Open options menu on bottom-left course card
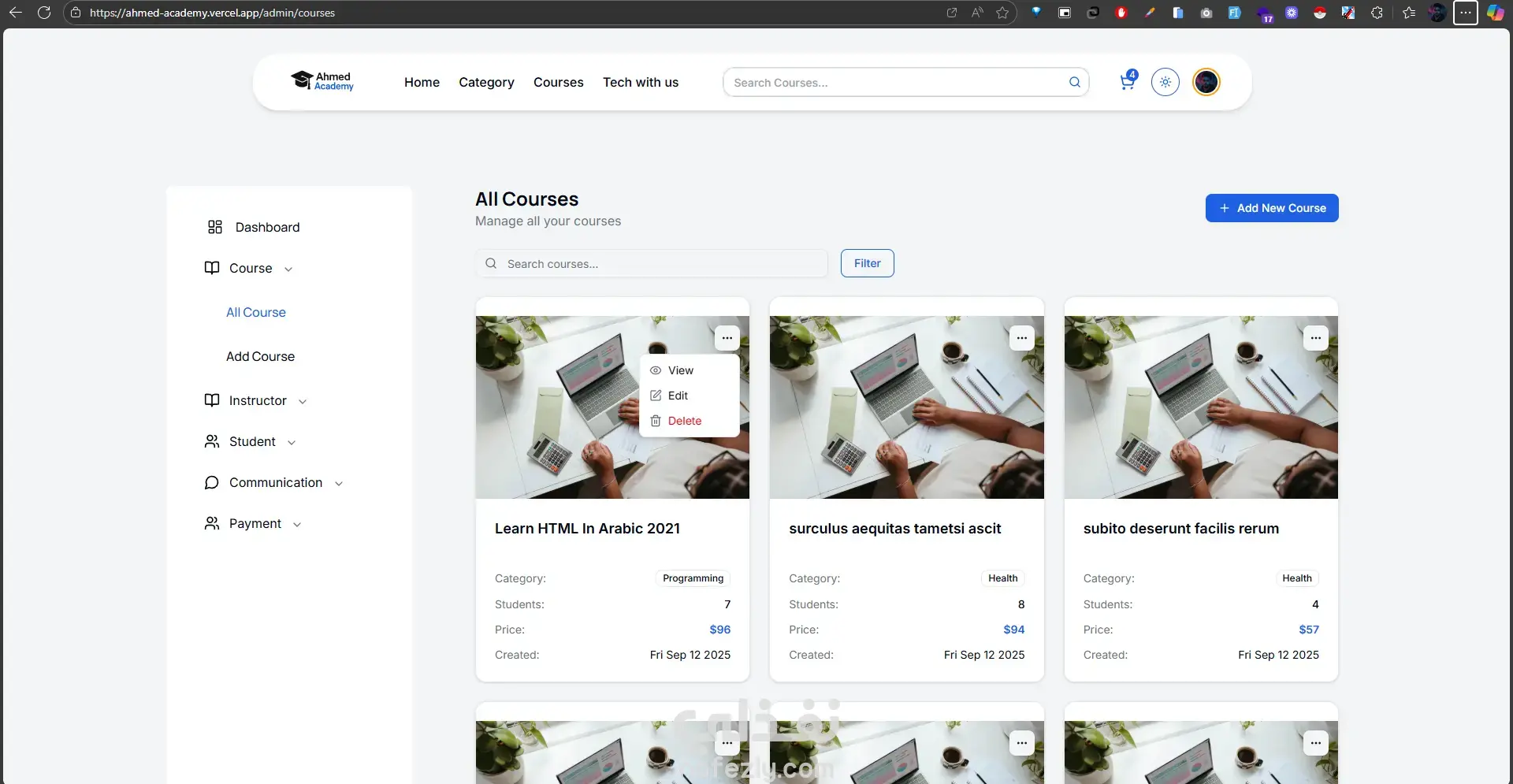Viewport: 1513px width, 784px height. click(x=727, y=743)
